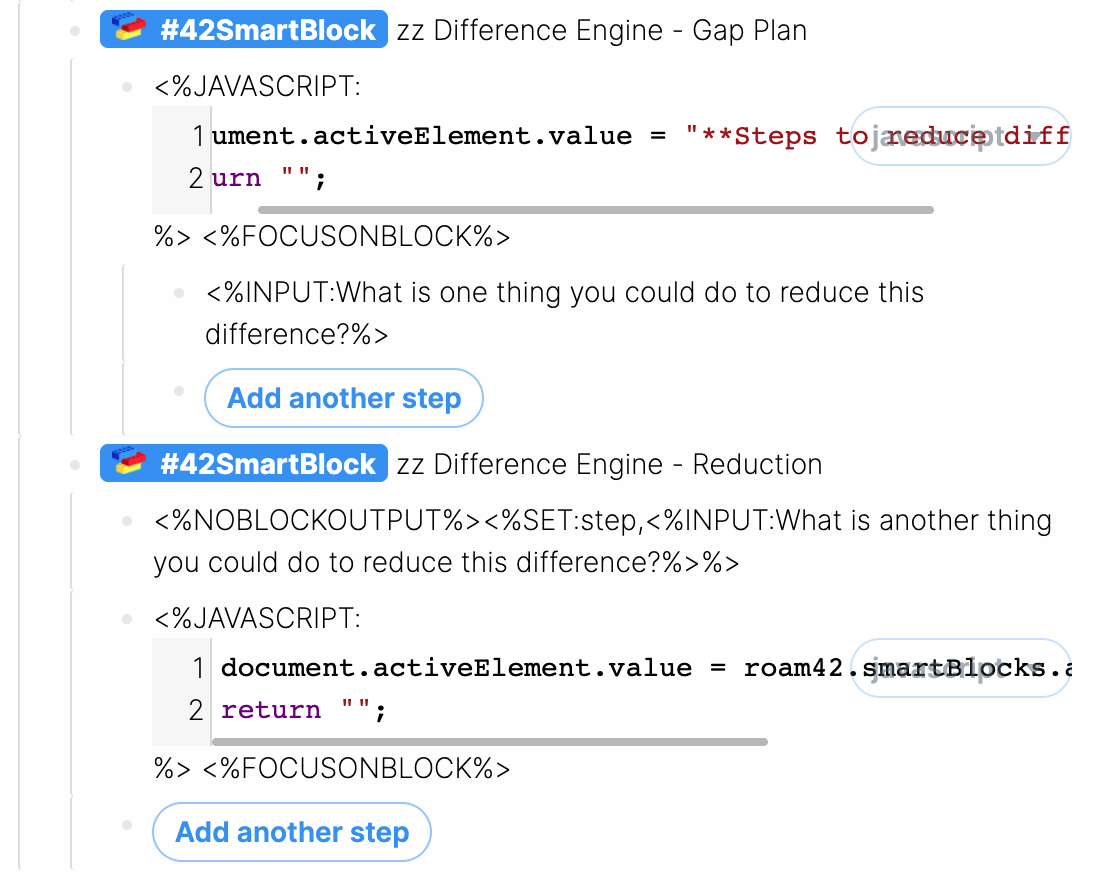Click the bullet beside the first Add another step block
1104x874 pixels.
pyautogui.click(x=178, y=391)
